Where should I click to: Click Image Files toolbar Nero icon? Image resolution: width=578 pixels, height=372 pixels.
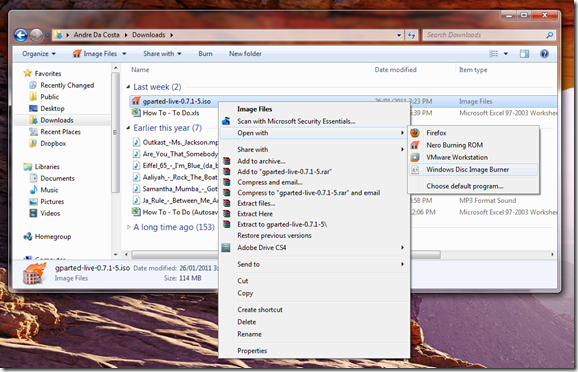click(x=76, y=54)
